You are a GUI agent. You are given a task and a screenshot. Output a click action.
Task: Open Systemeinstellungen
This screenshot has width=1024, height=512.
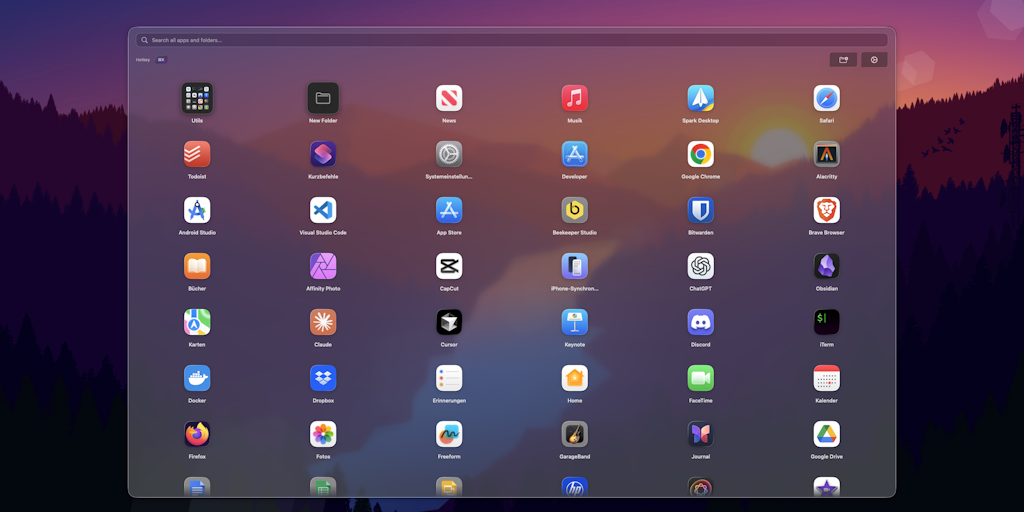[449, 154]
